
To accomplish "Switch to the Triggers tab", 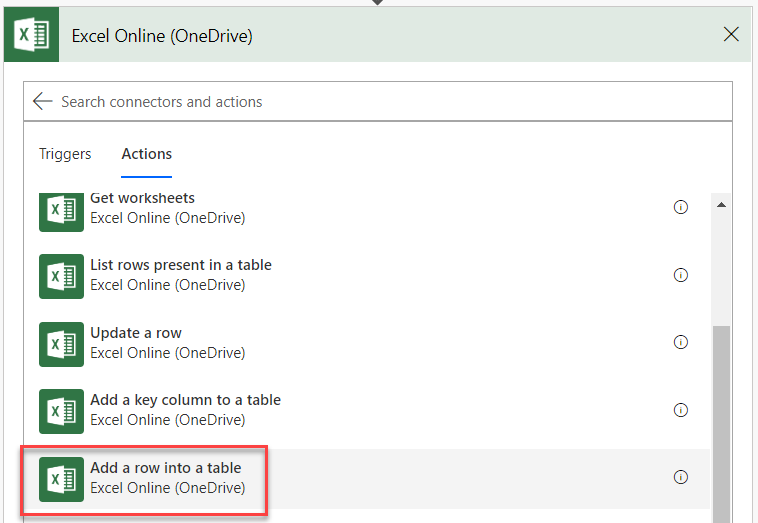I will point(65,154).
